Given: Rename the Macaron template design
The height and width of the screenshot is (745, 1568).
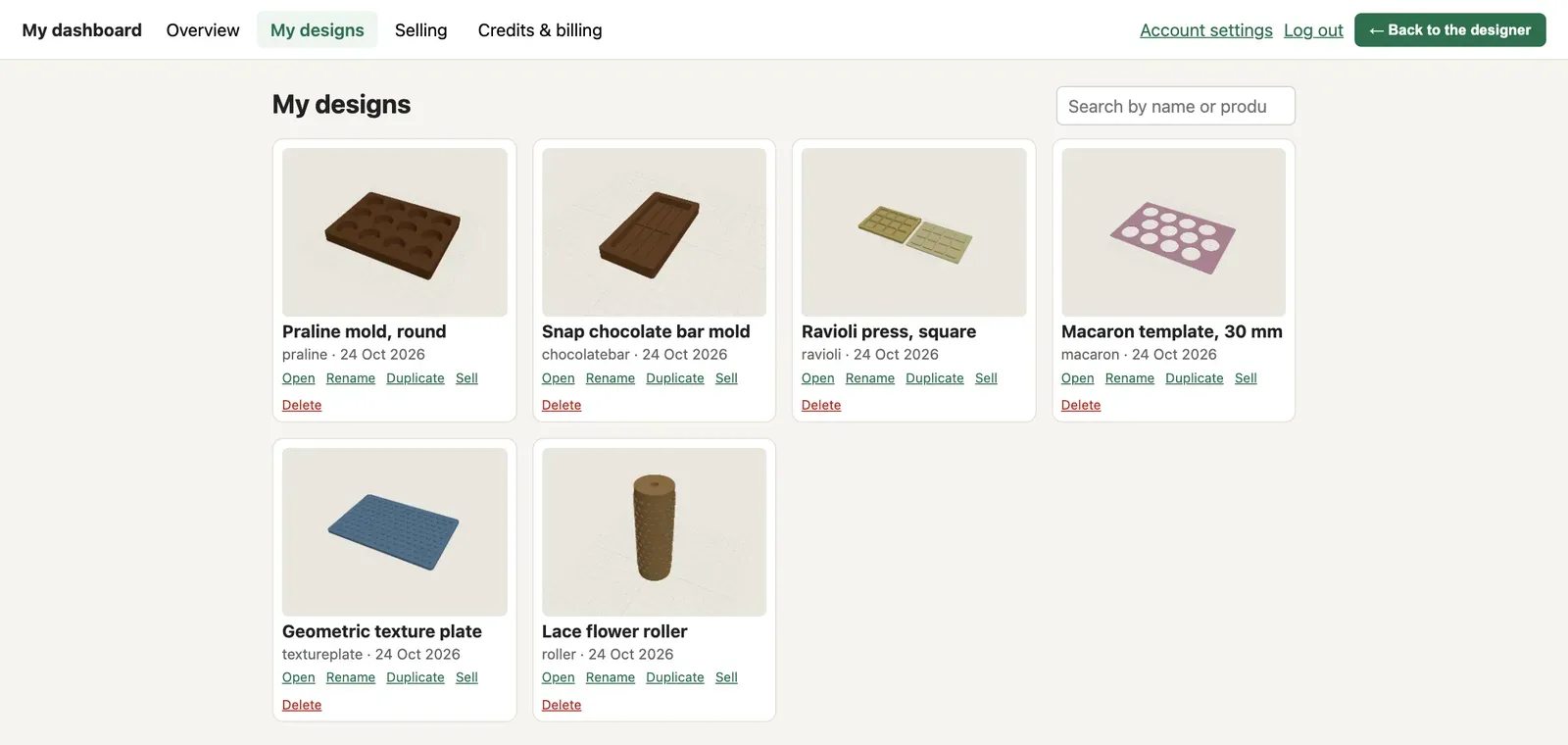Looking at the screenshot, I should [1130, 378].
